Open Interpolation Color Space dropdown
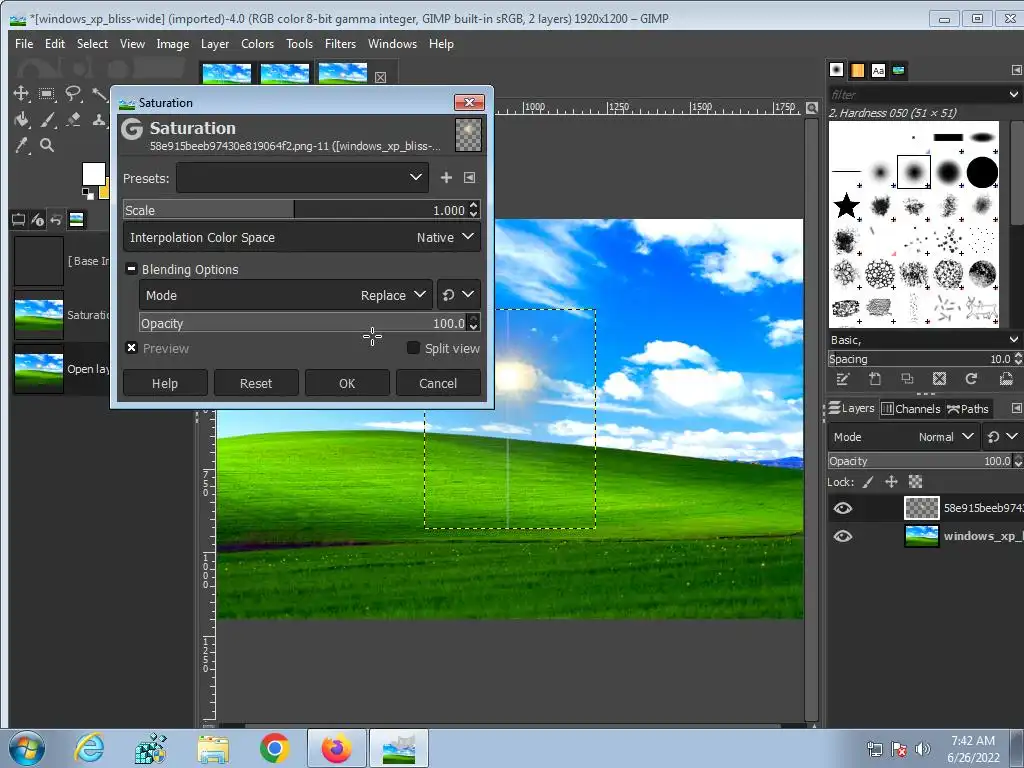 pyautogui.click(x=302, y=237)
